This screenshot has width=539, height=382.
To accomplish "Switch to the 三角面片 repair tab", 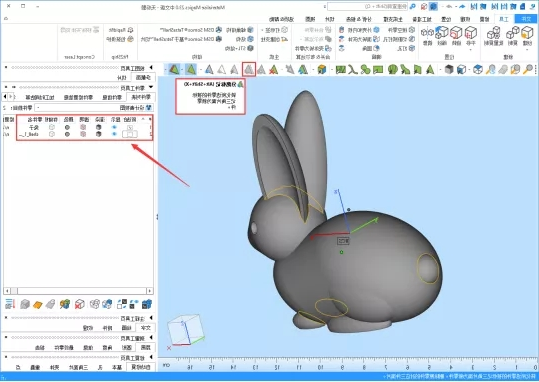I will [x=78, y=367].
